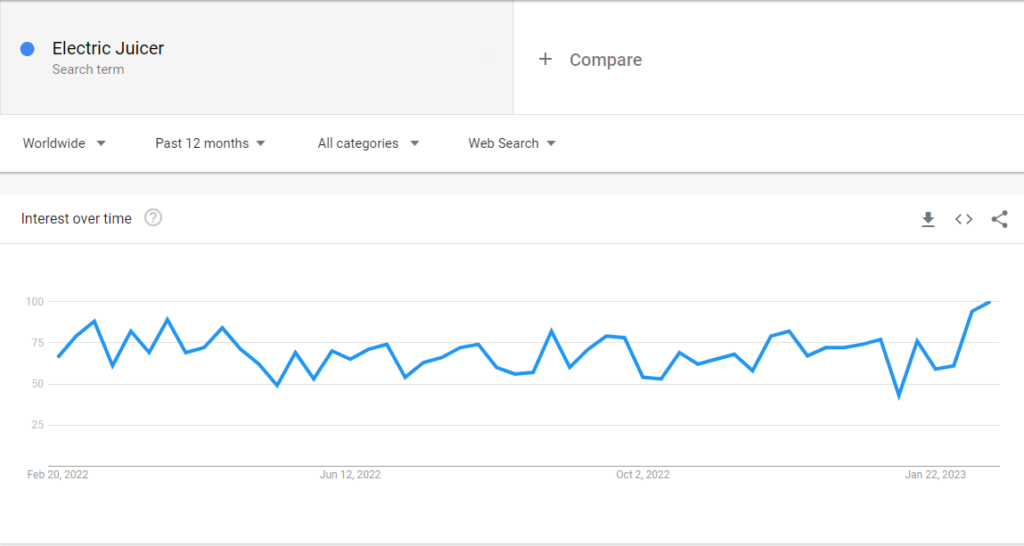Image resolution: width=1024 pixels, height=546 pixels.
Task: Click the plus icon beside Compare
Action: 545,59
